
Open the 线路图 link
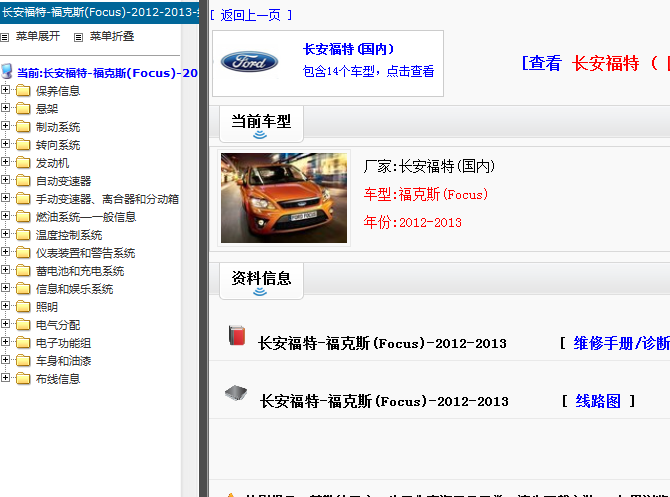pyautogui.click(x=598, y=401)
